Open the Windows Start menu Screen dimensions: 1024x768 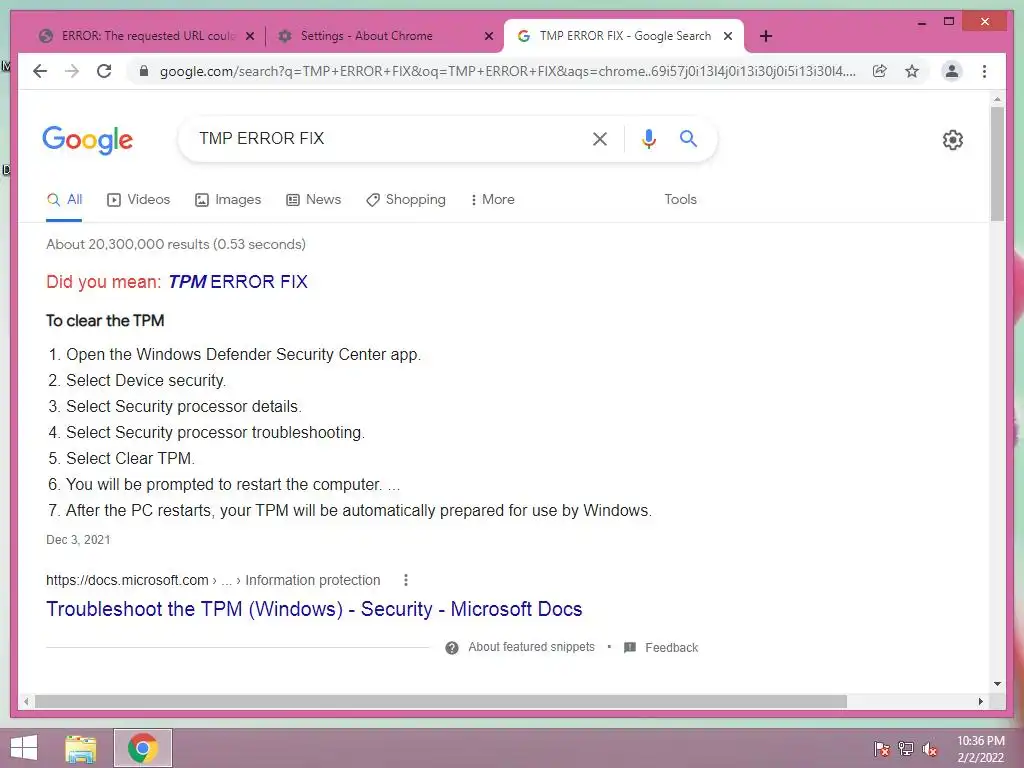[24, 748]
